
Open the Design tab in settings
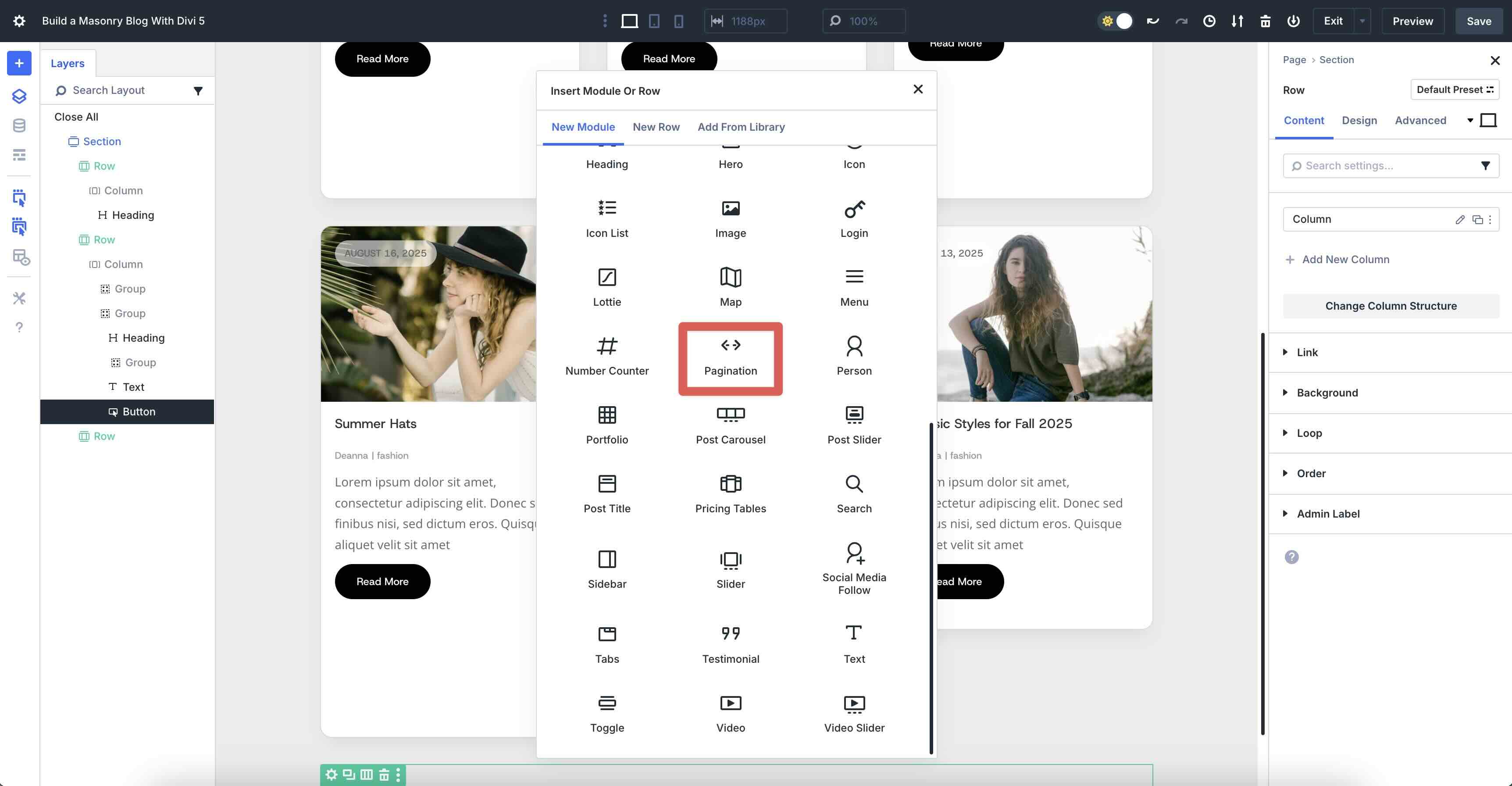pos(1359,120)
